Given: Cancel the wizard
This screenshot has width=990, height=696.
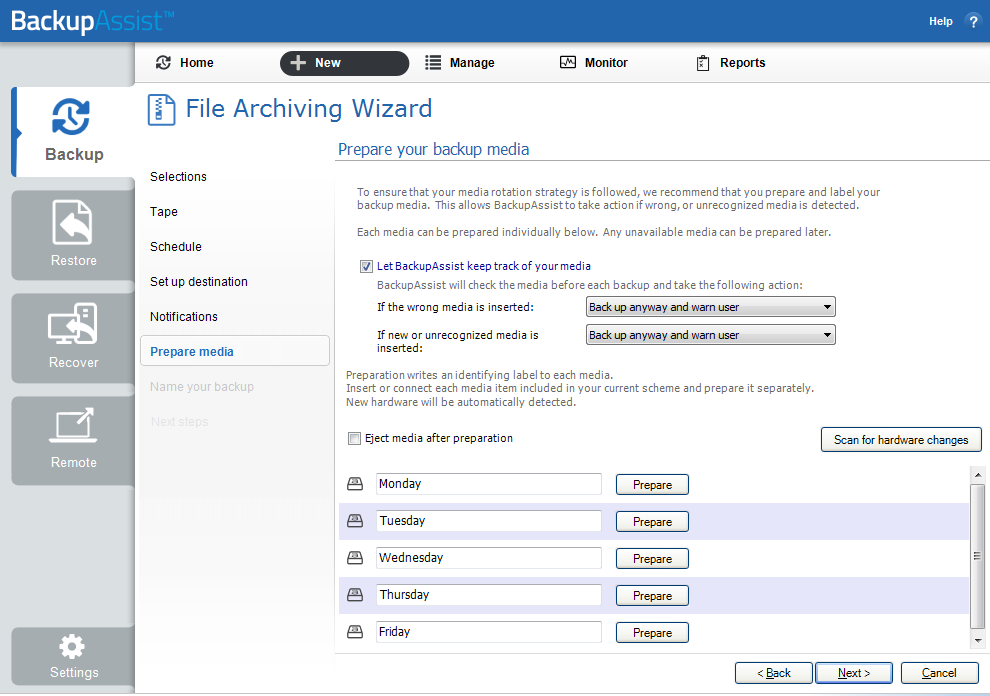Looking at the screenshot, I should coord(939,673).
